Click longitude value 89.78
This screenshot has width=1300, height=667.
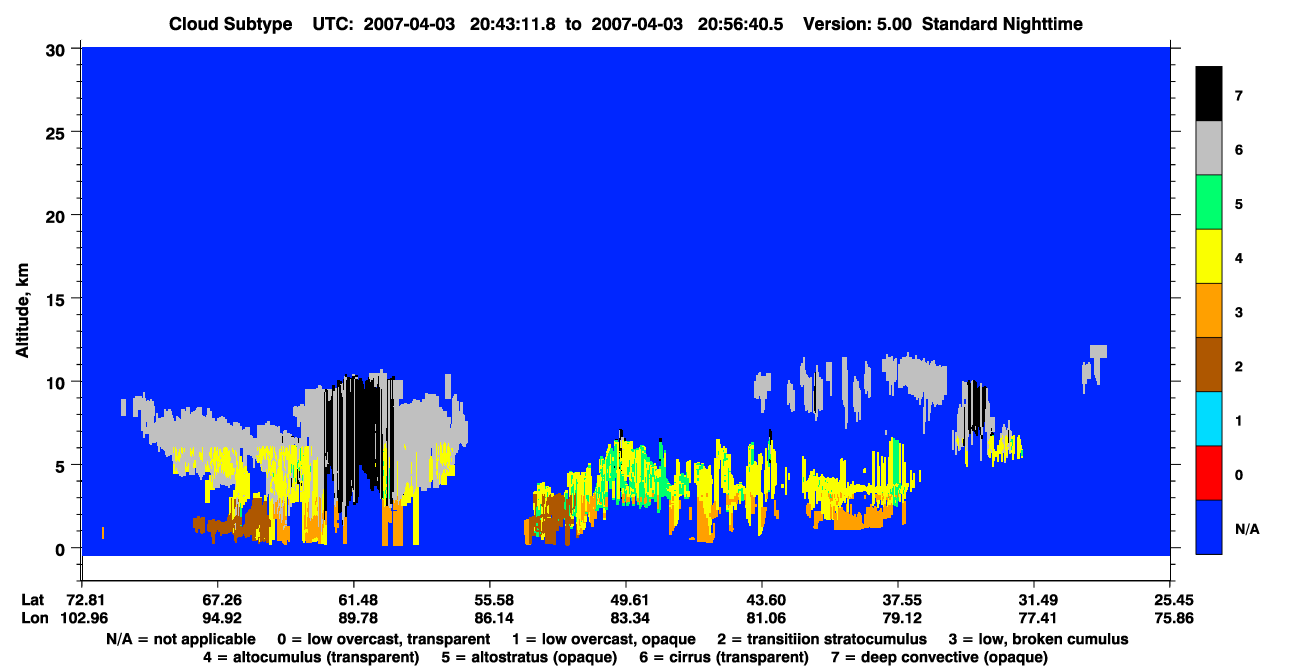pos(353,617)
